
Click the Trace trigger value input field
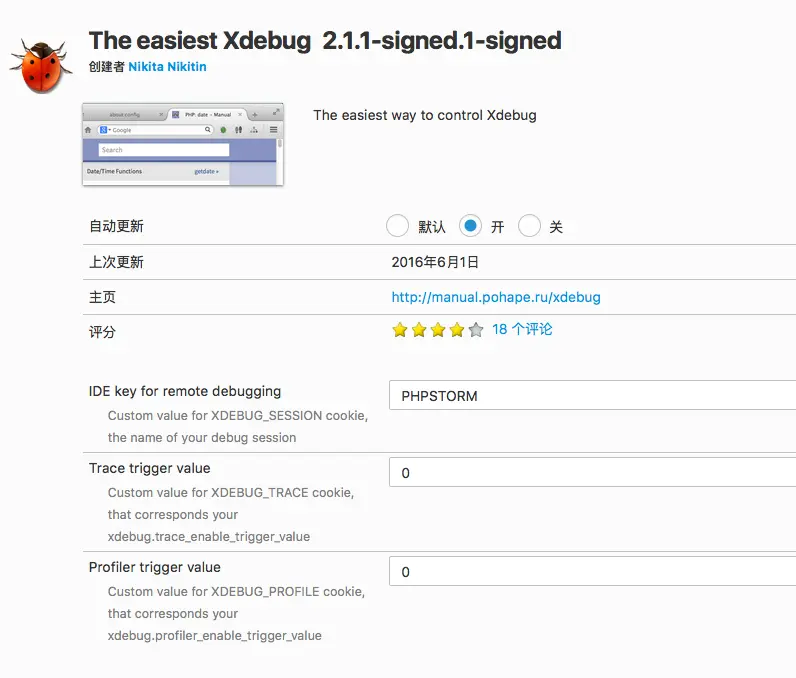(x=592, y=473)
